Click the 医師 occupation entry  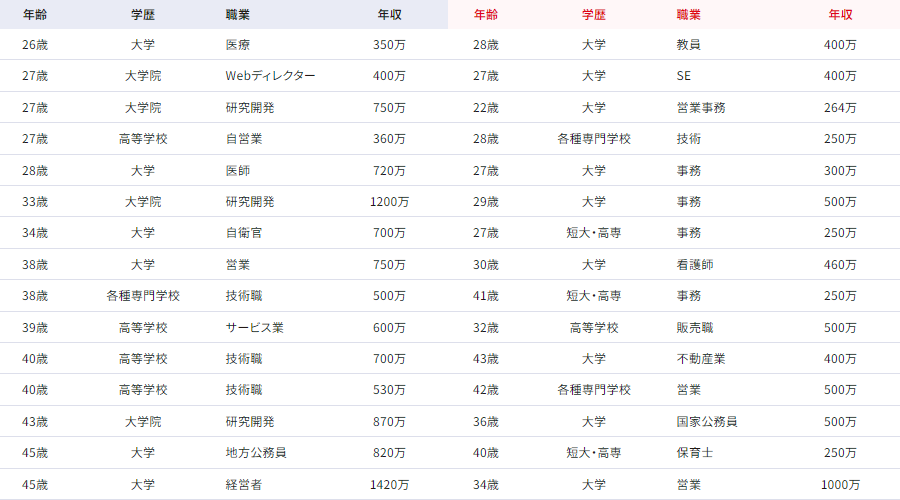238,171
